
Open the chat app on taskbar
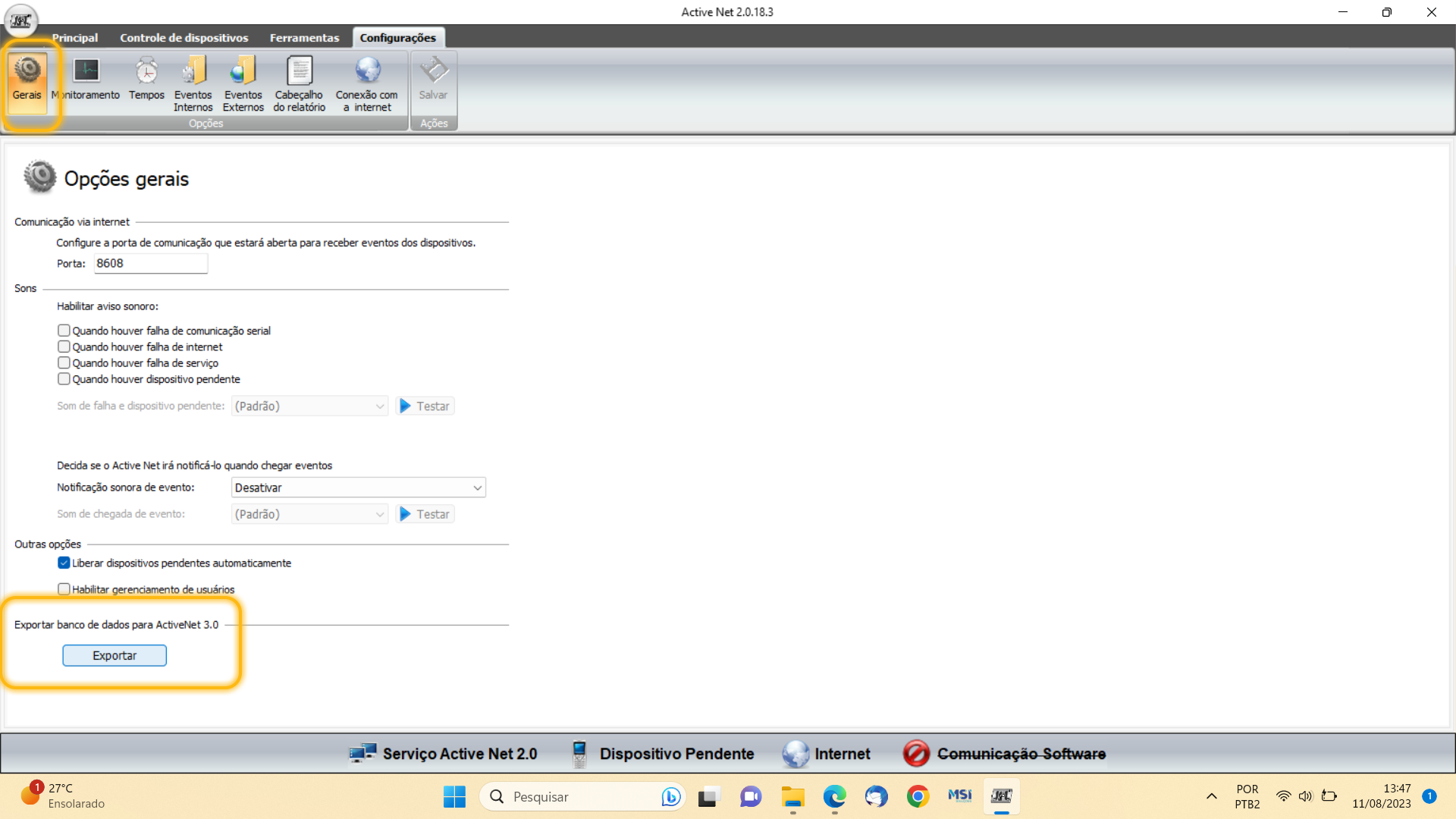tap(751, 797)
